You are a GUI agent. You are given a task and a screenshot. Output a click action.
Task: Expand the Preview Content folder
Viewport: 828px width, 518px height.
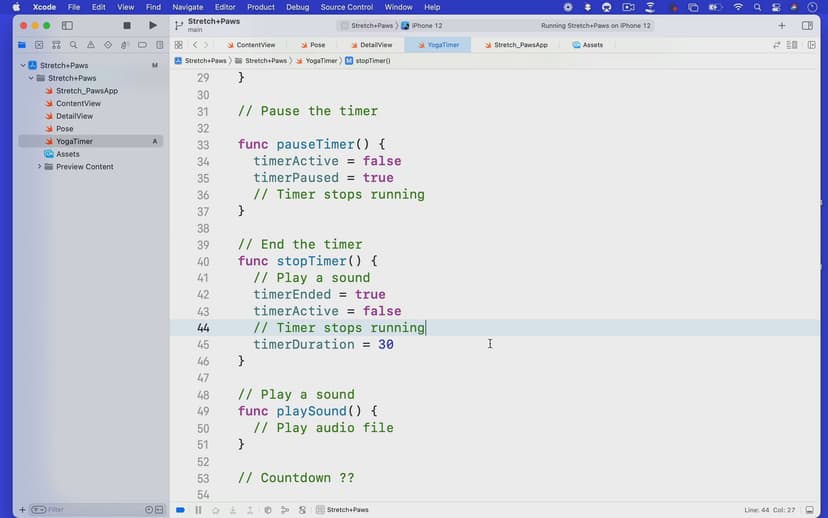coord(39,167)
